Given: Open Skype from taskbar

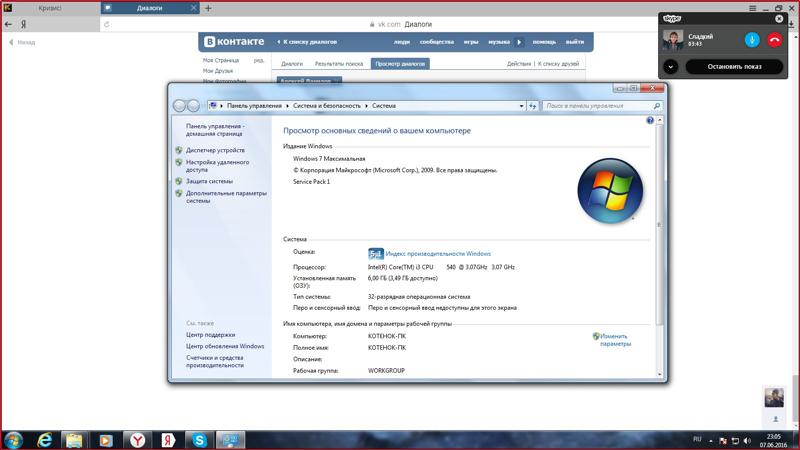Looking at the screenshot, I should (199, 440).
